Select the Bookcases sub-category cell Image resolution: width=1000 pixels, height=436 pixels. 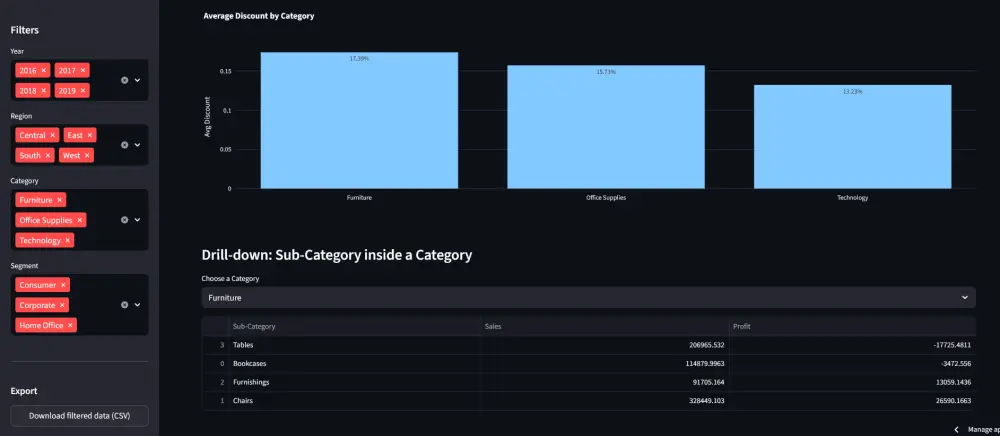tap(355, 363)
